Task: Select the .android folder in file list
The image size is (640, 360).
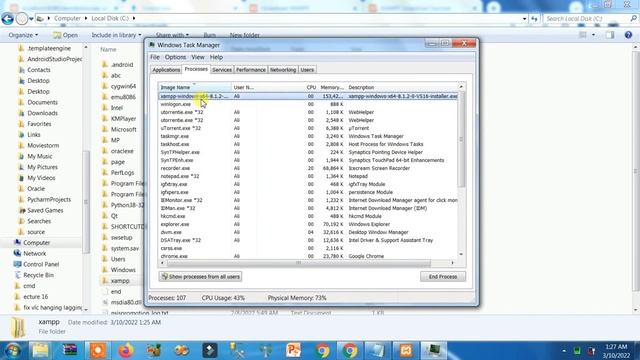Action: point(122,64)
